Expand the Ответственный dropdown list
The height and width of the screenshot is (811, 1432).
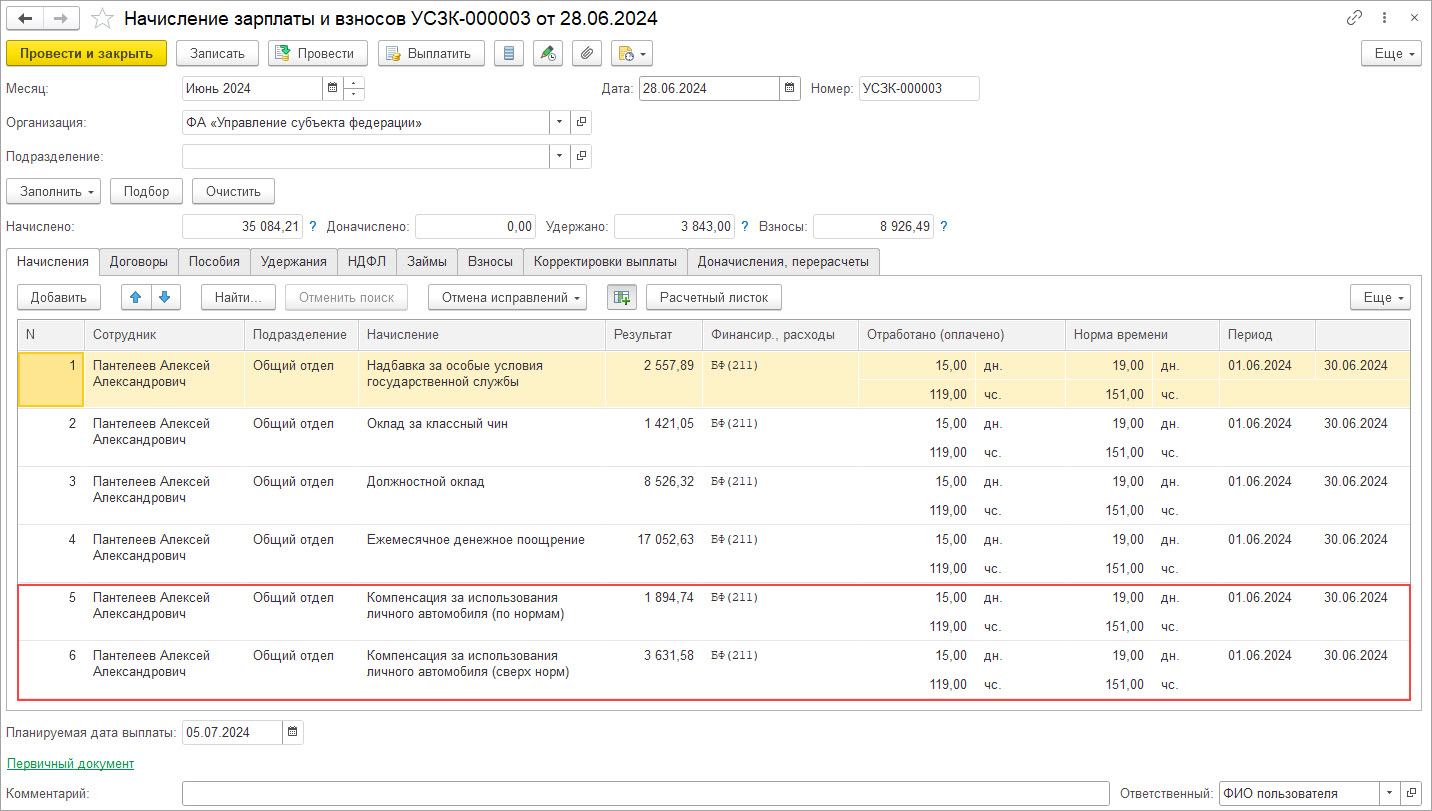(x=1389, y=793)
